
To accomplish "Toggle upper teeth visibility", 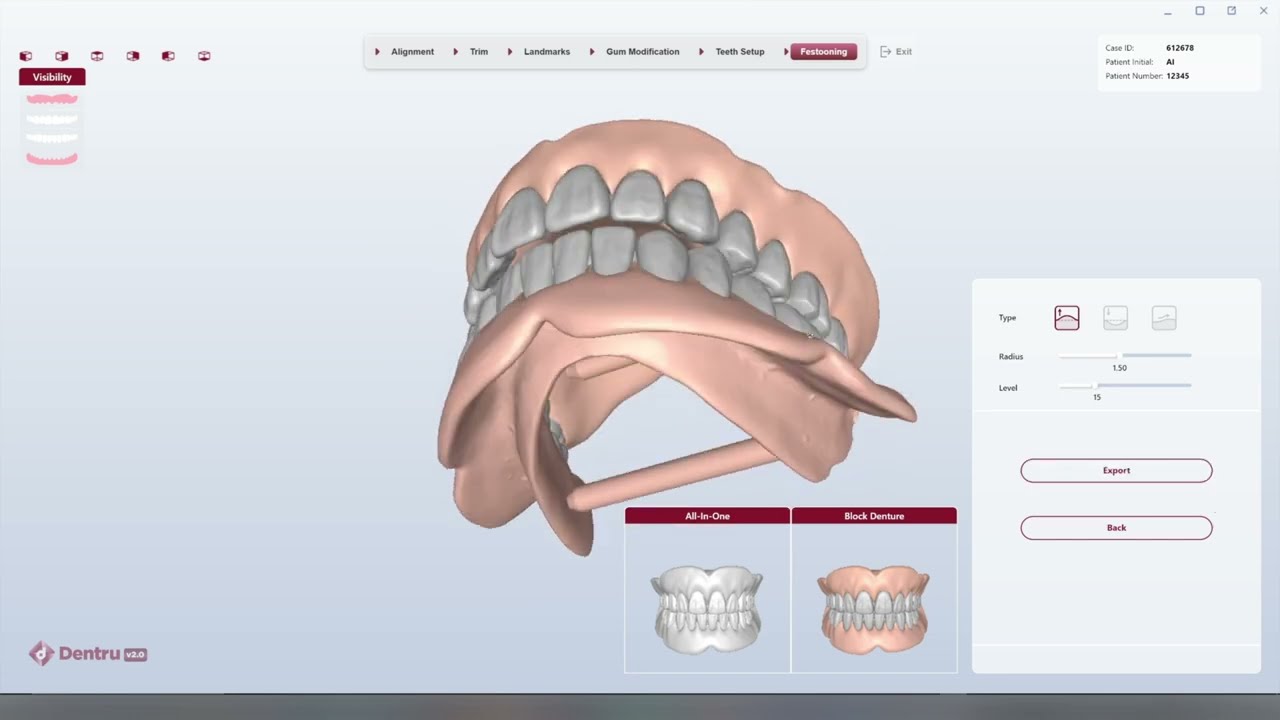I will 52,118.
